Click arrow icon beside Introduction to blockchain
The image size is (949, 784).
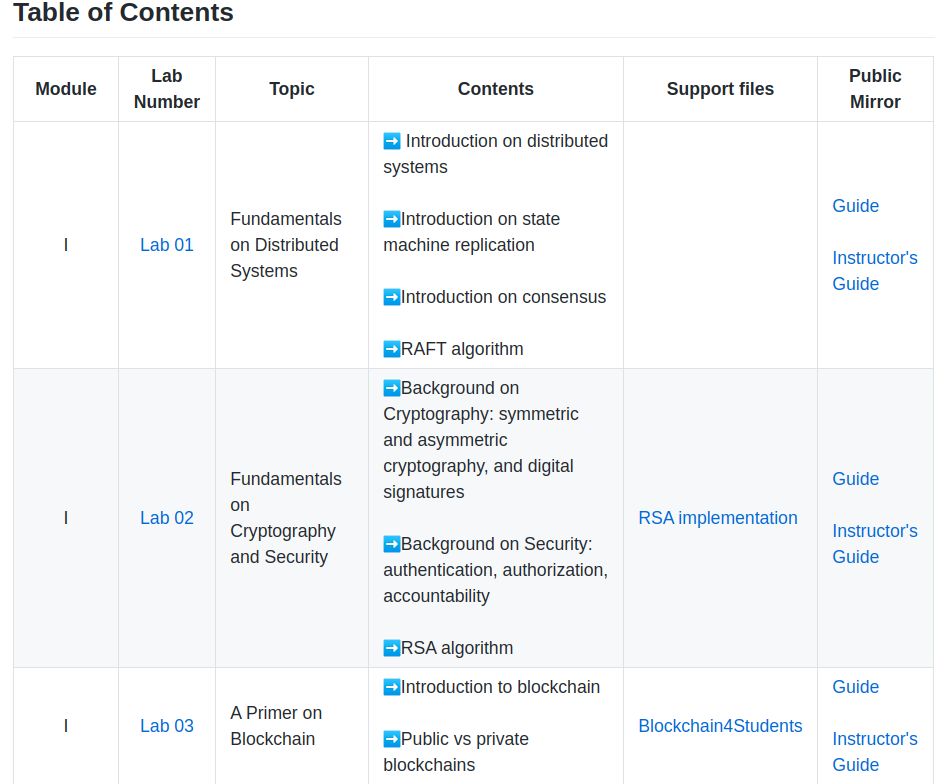click(x=392, y=687)
